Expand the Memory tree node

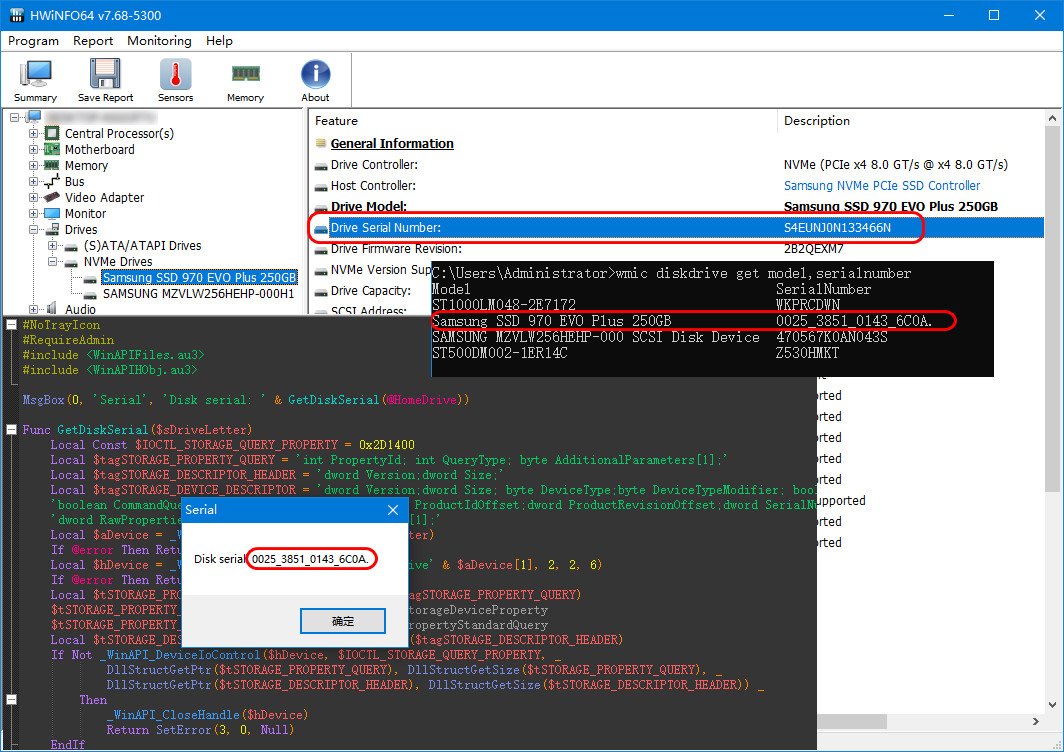(x=33, y=165)
